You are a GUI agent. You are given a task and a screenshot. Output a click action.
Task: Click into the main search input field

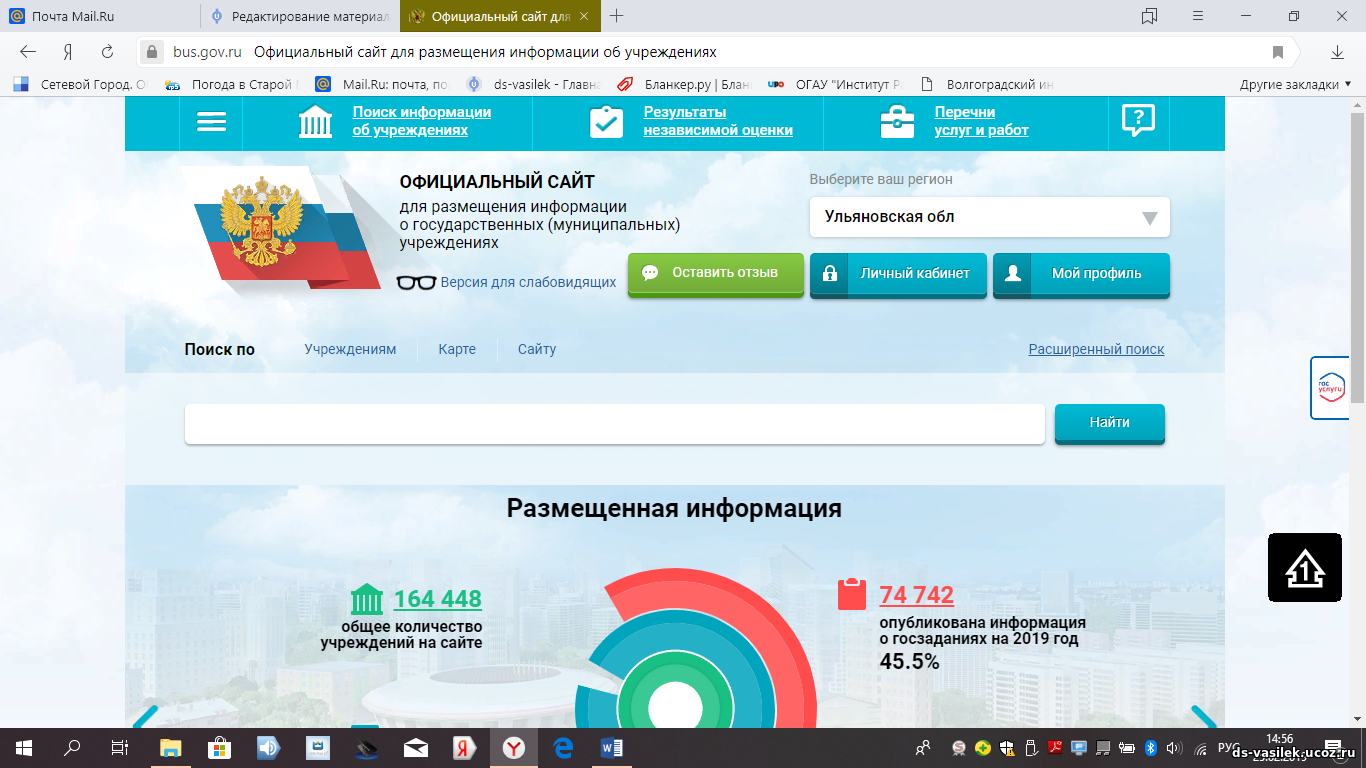(615, 424)
